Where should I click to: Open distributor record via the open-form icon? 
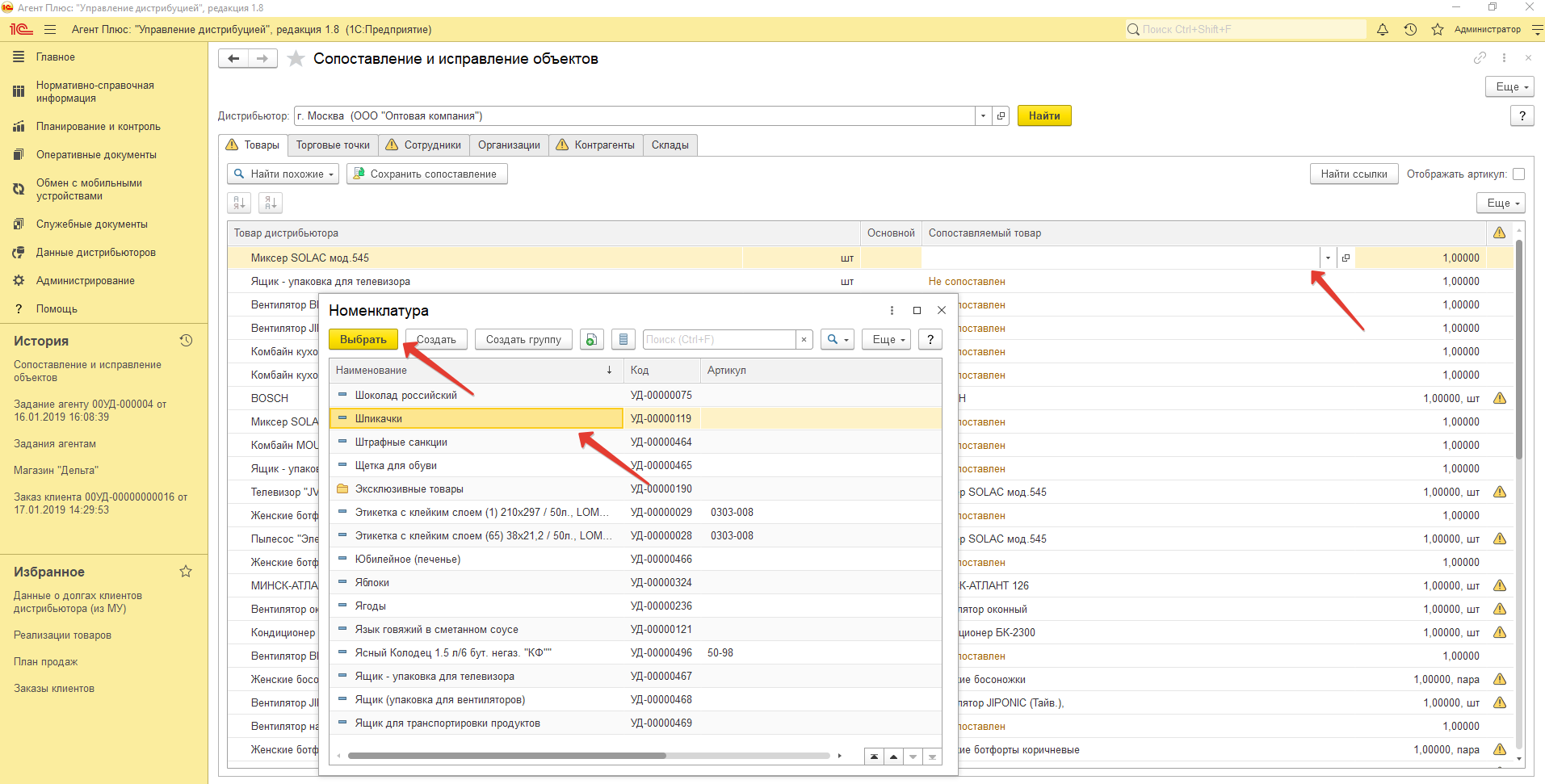tap(1001, 115)
